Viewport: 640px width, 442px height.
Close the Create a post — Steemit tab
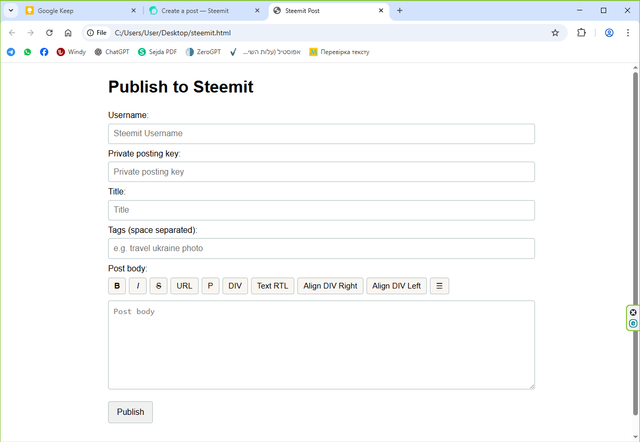tap(257, 11)
